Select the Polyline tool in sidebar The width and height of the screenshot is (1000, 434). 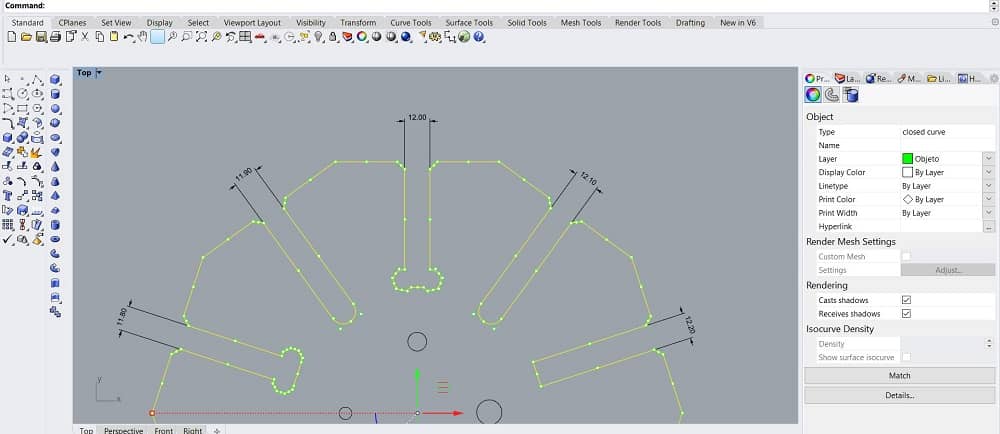pos(37,79)
